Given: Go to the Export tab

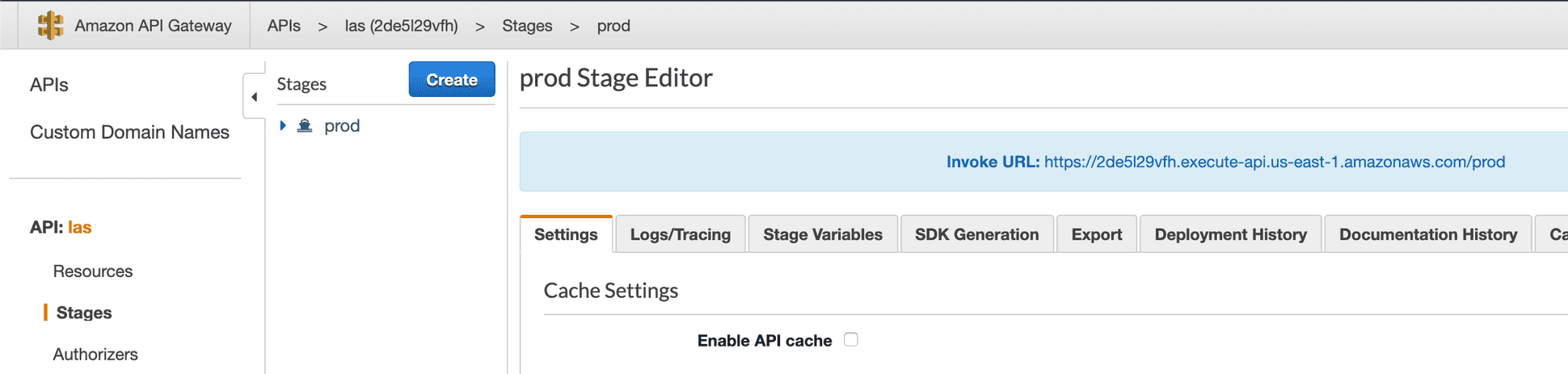Looking at the screenshot, I should [x=1096, y=234].
